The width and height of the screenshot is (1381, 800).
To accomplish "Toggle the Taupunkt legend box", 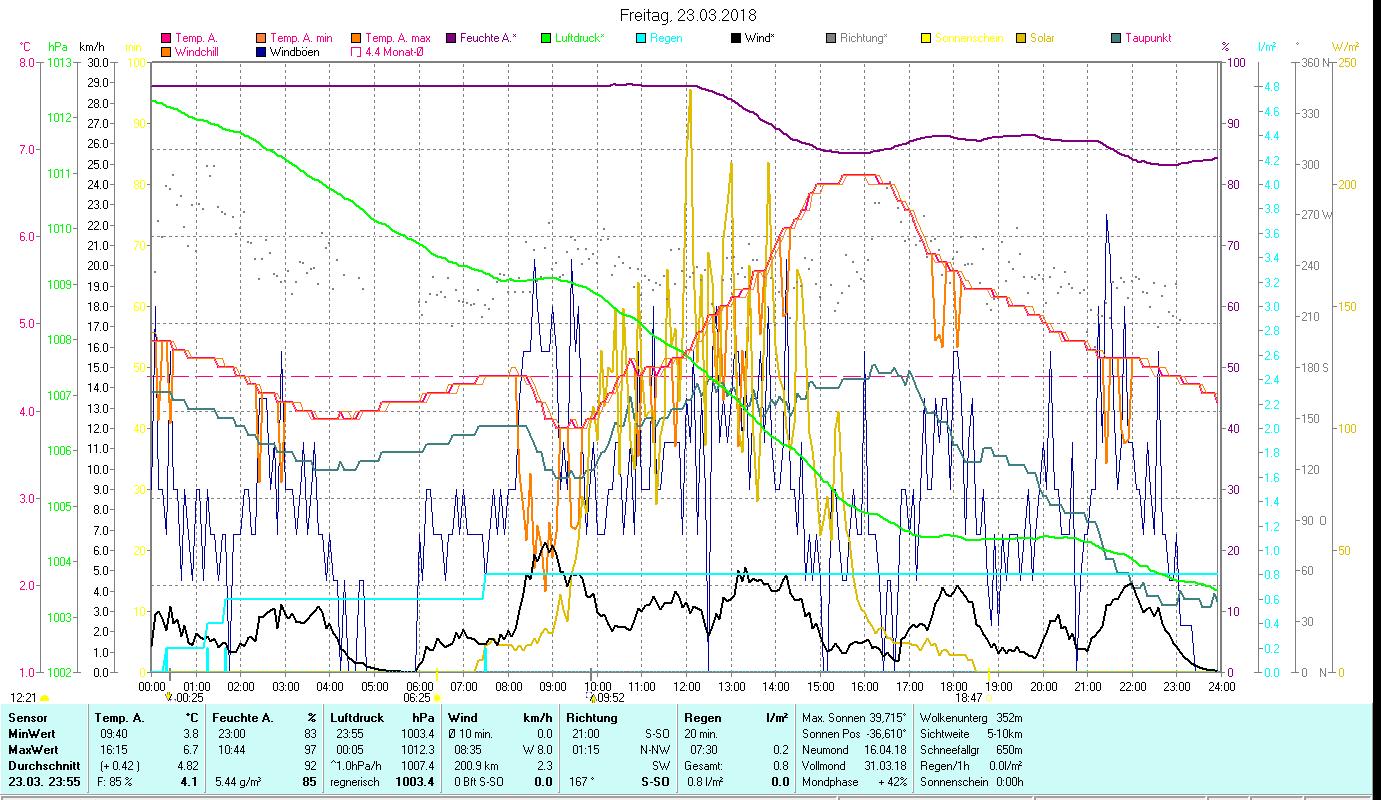I will pos(1116,39).
